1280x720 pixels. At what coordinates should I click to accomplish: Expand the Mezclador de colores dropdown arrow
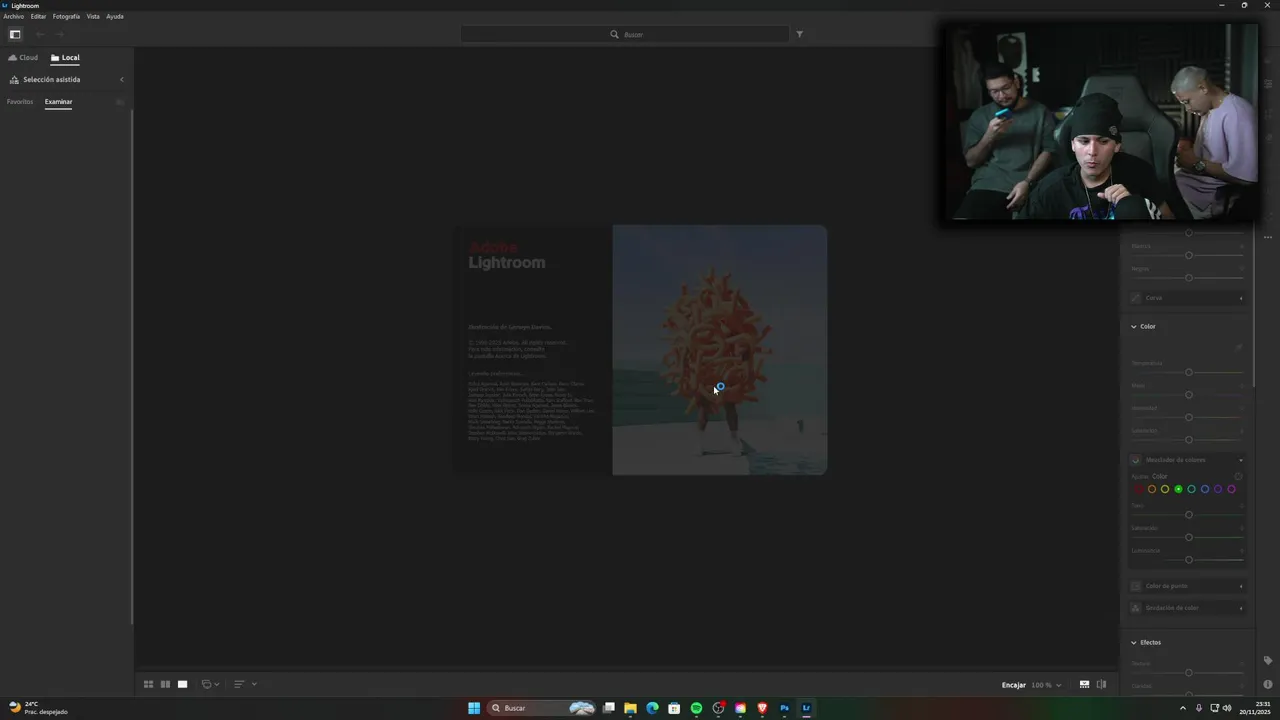[x=1241, y=460]
